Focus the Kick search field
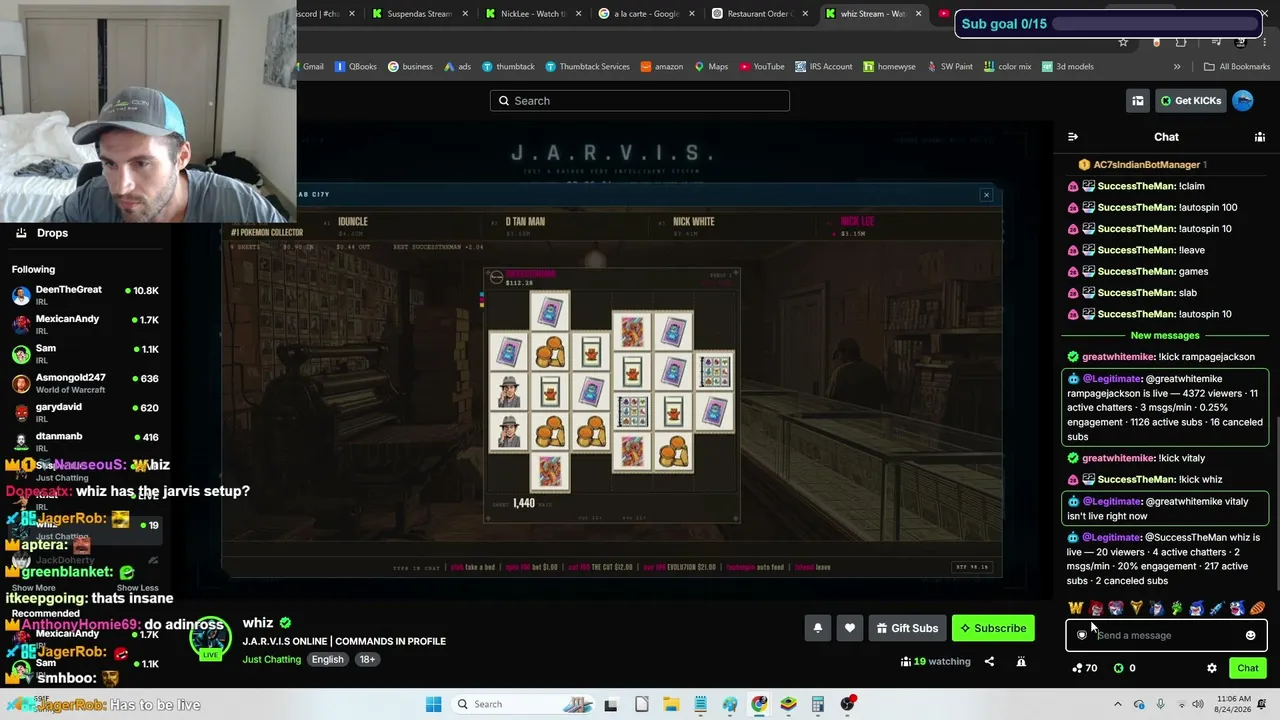The height and width of the screenshot is (720, 1280). tap(640, 101)
